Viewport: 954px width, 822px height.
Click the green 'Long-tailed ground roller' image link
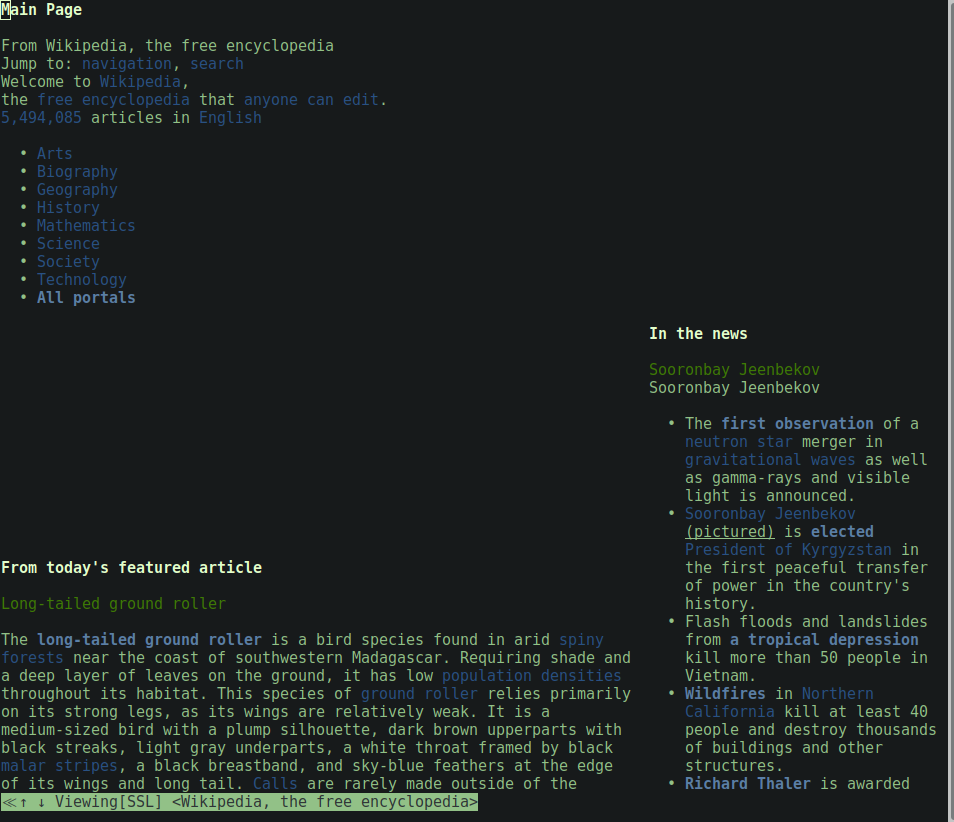click(x=114, y=604)
